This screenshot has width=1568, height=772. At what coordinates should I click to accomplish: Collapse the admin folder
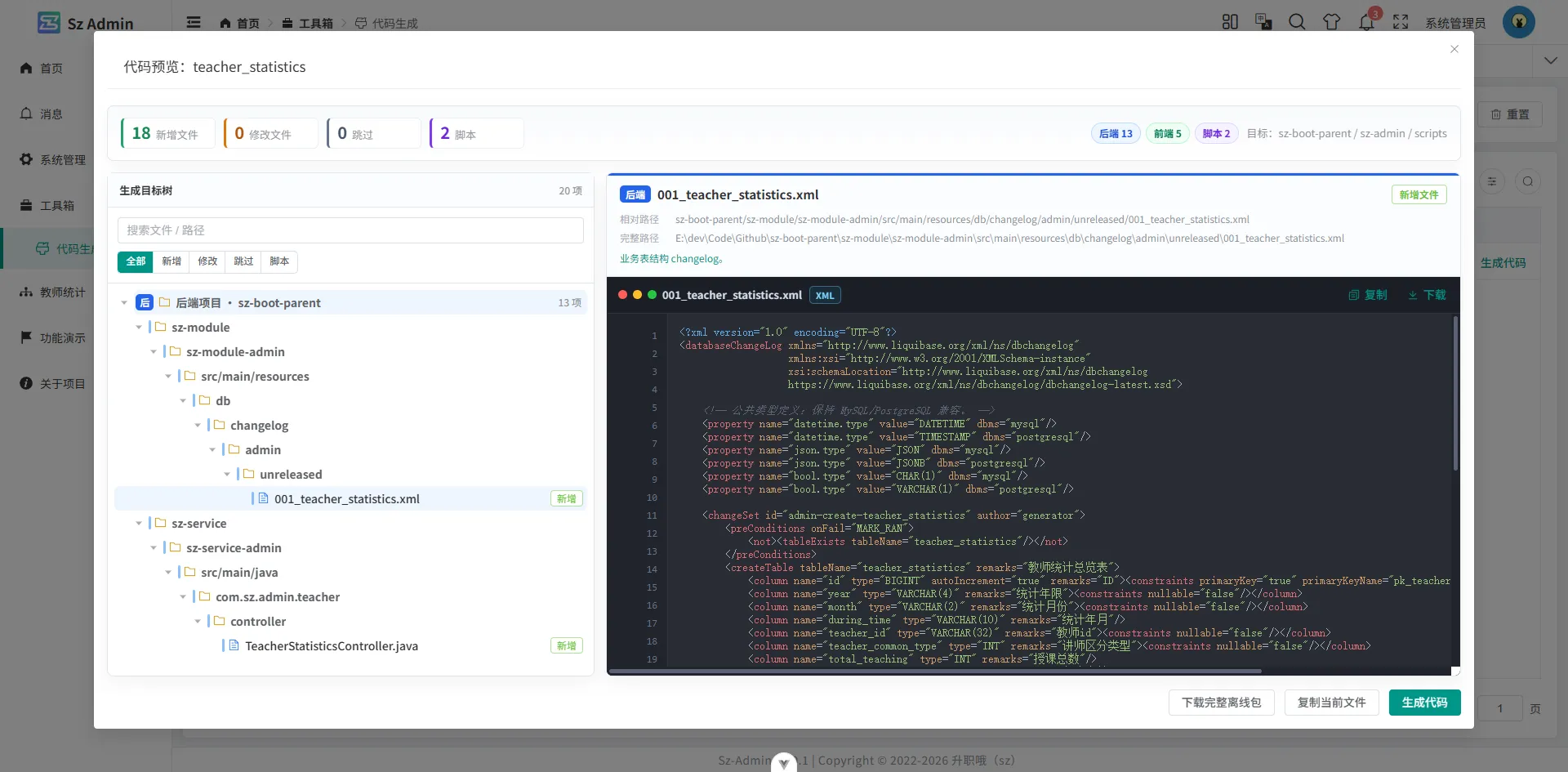click(212, 450)
